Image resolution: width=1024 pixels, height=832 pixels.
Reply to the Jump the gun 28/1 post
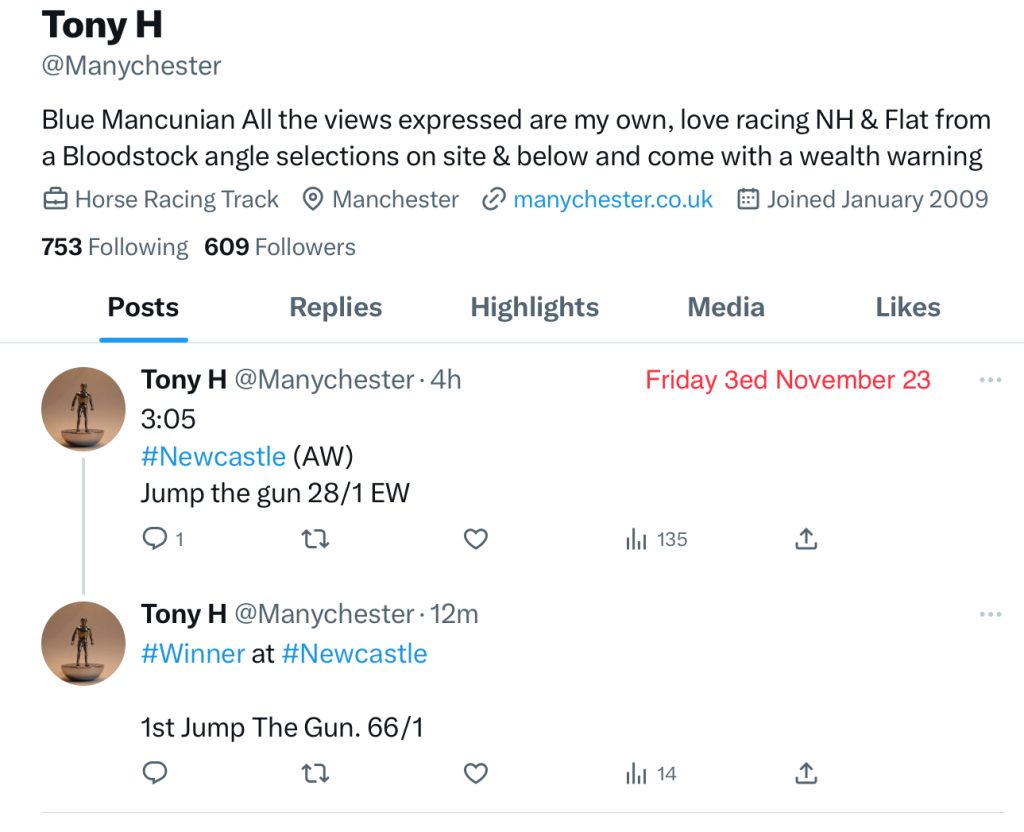coord(155,539)
